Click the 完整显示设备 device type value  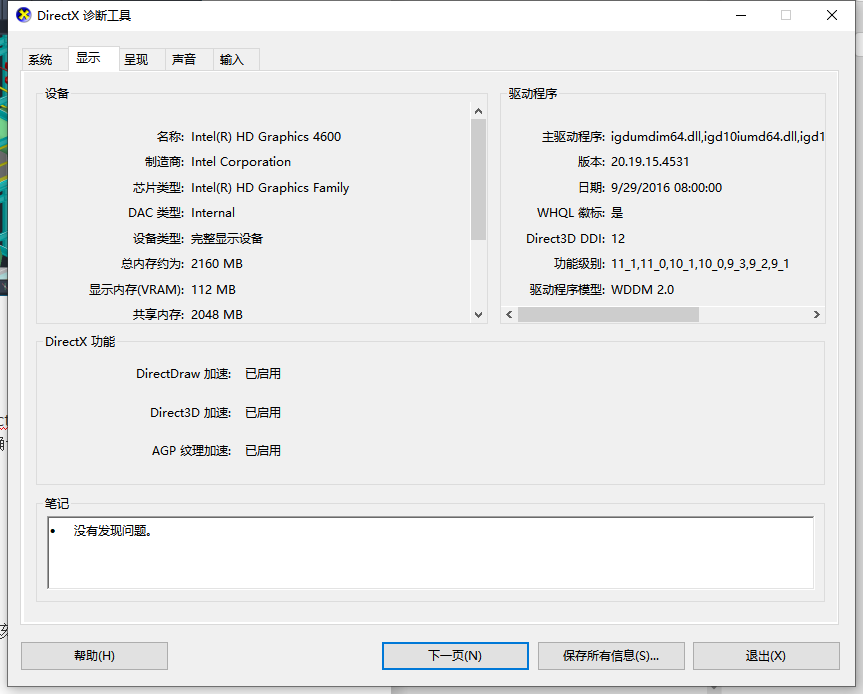(227, 238)
